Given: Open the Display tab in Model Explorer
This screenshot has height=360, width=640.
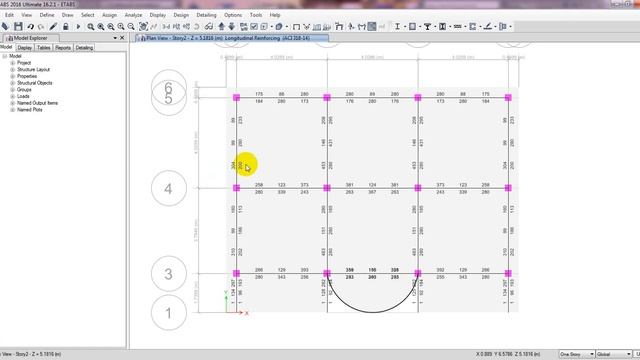Looking at the screenshot, I should [x=24, y=48].
